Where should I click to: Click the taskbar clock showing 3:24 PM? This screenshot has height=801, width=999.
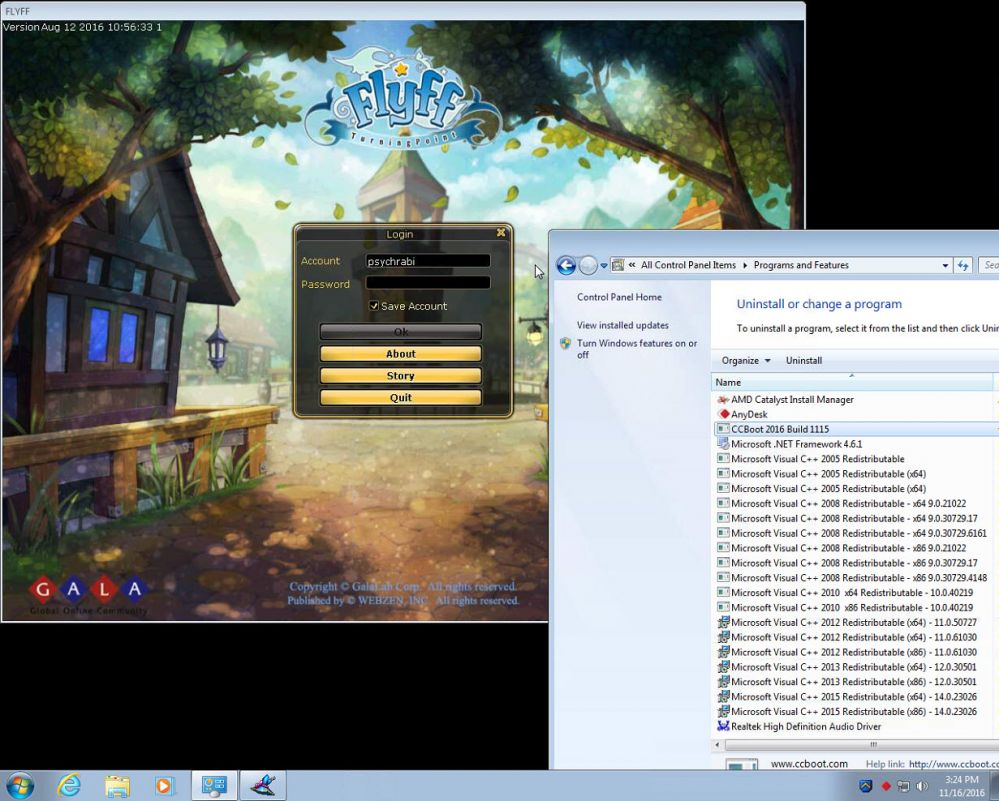coord(961,786)
